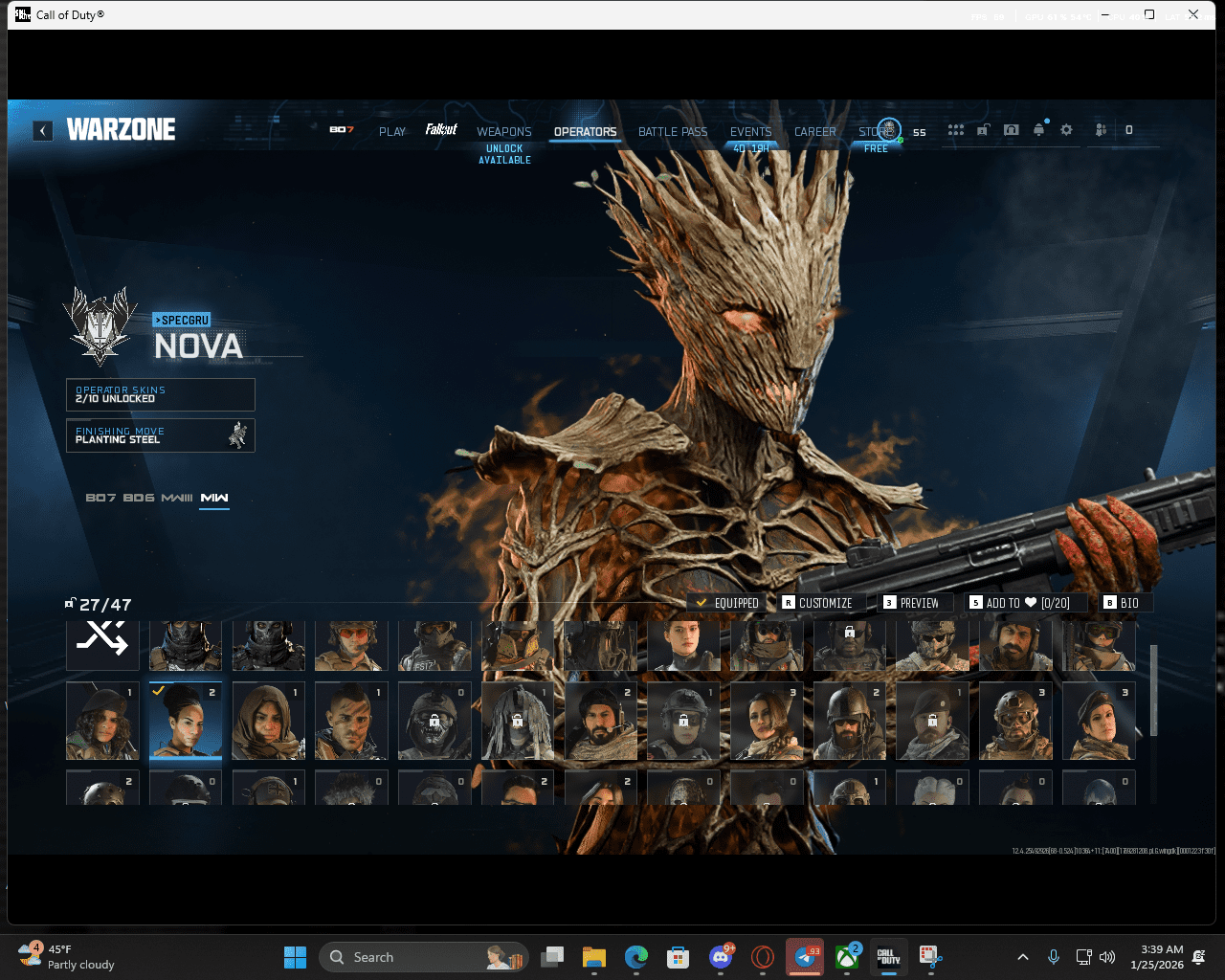Open the settings gear icon
The width and height of the screenshot is (1225, 980).
1066,130
